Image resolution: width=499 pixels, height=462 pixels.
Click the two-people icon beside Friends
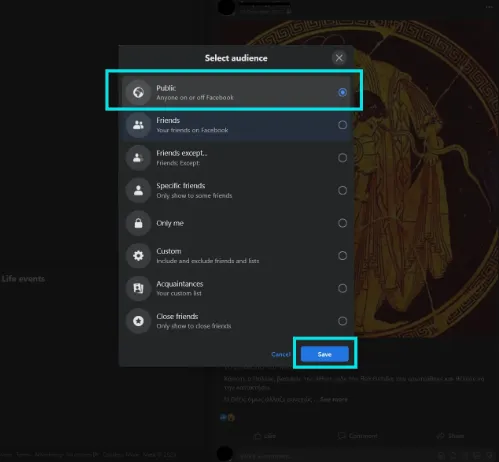pos(138,125)
